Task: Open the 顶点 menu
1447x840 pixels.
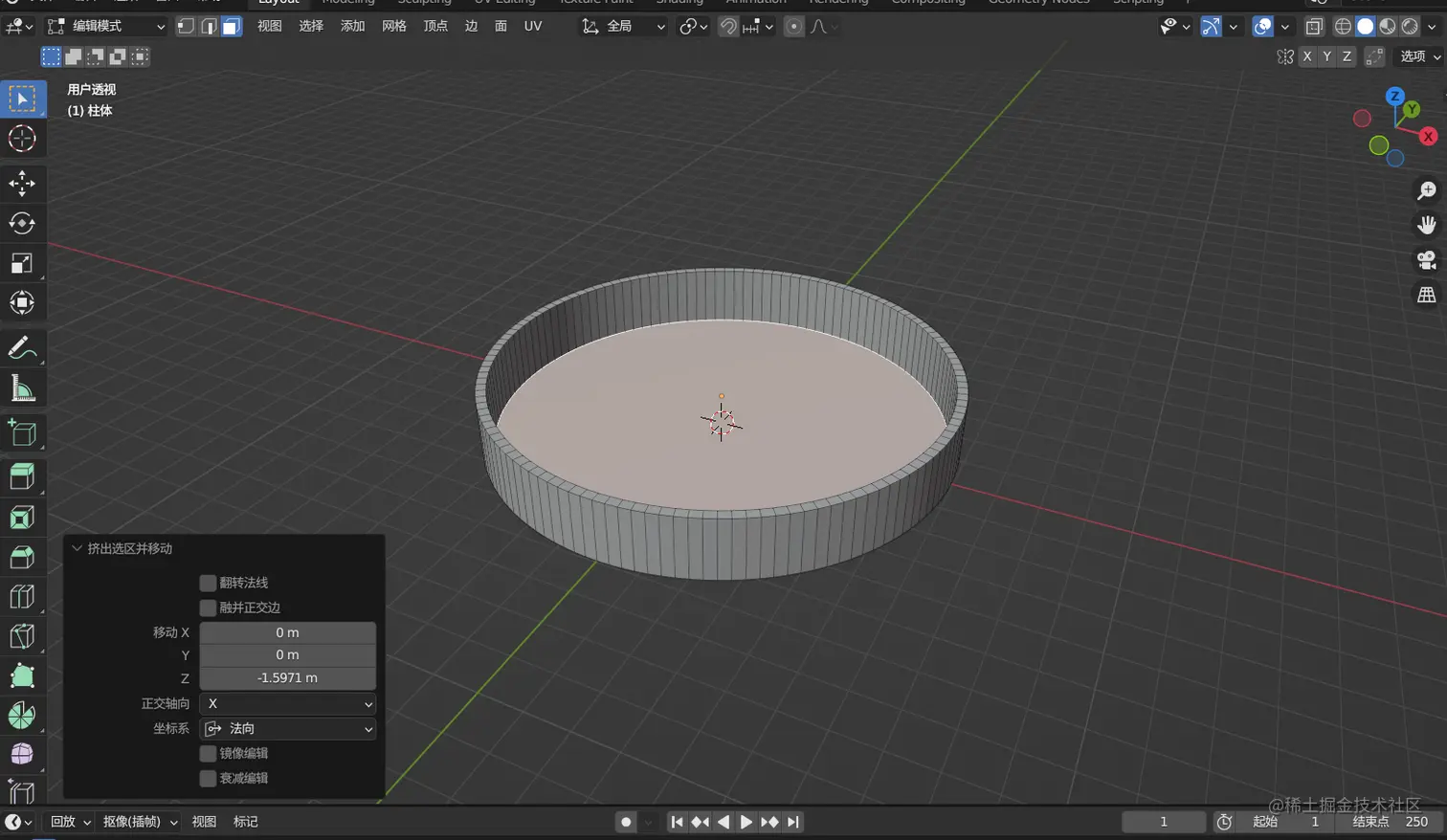Action: pyautogui.click(x=435, y=27)
